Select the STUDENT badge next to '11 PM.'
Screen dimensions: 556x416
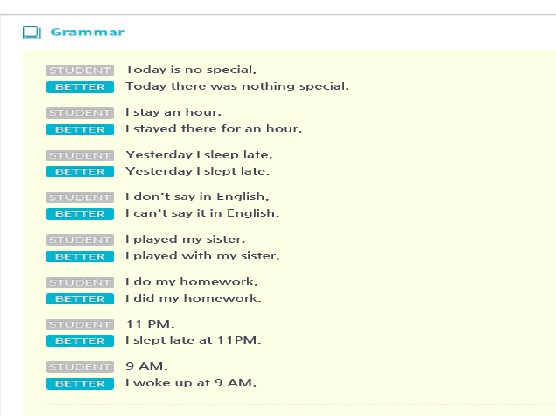pos(80,325)
